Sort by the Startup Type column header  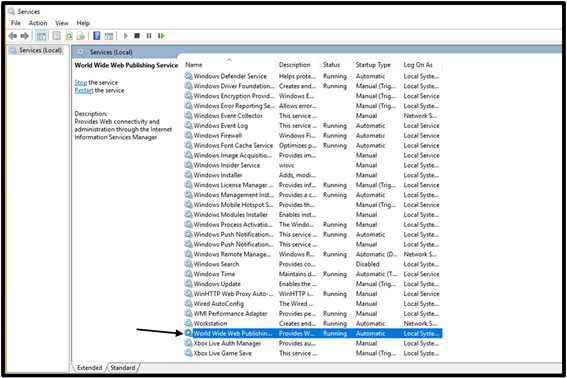click(x=376, y=65)
